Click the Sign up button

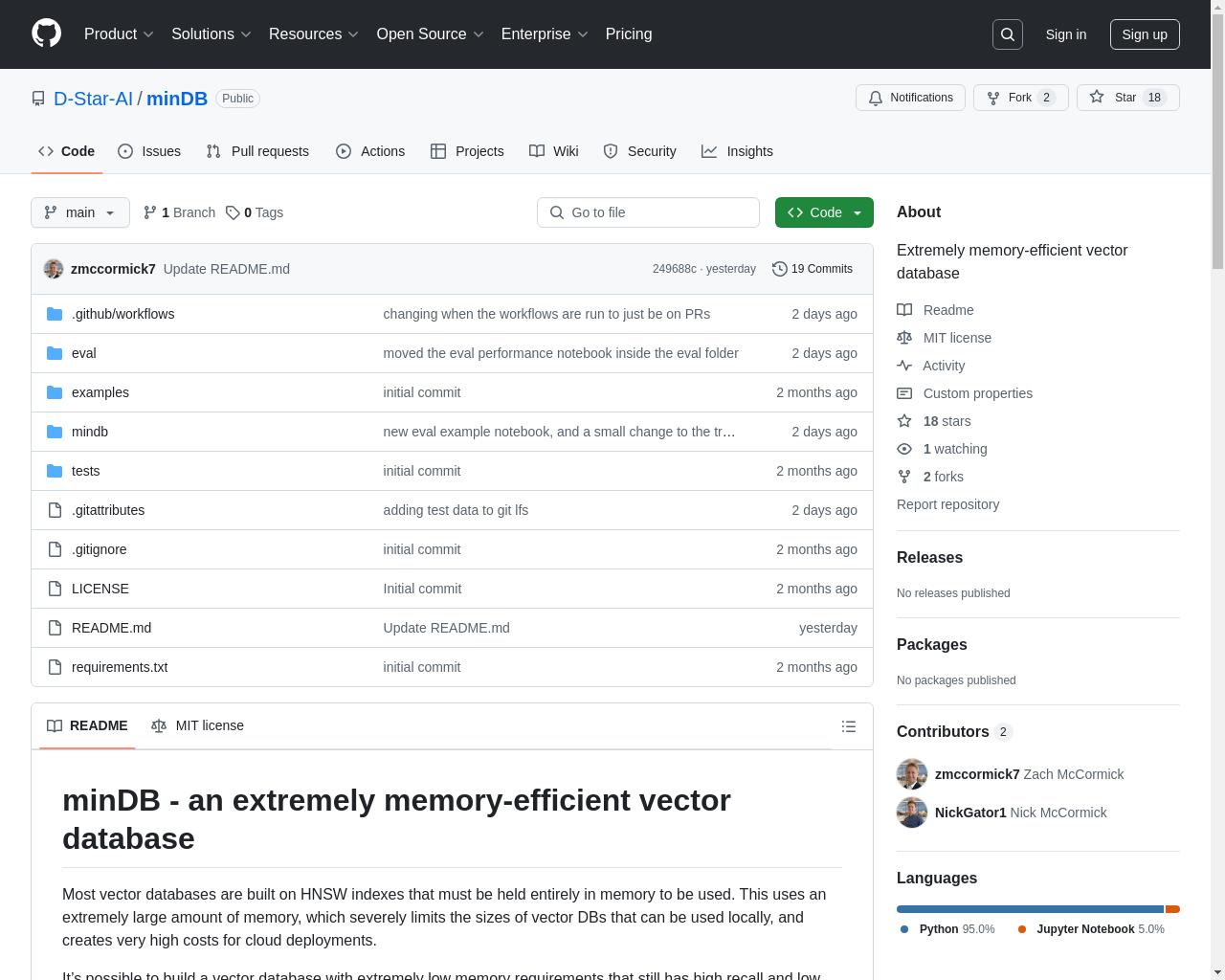click(x=1145, y=34)
